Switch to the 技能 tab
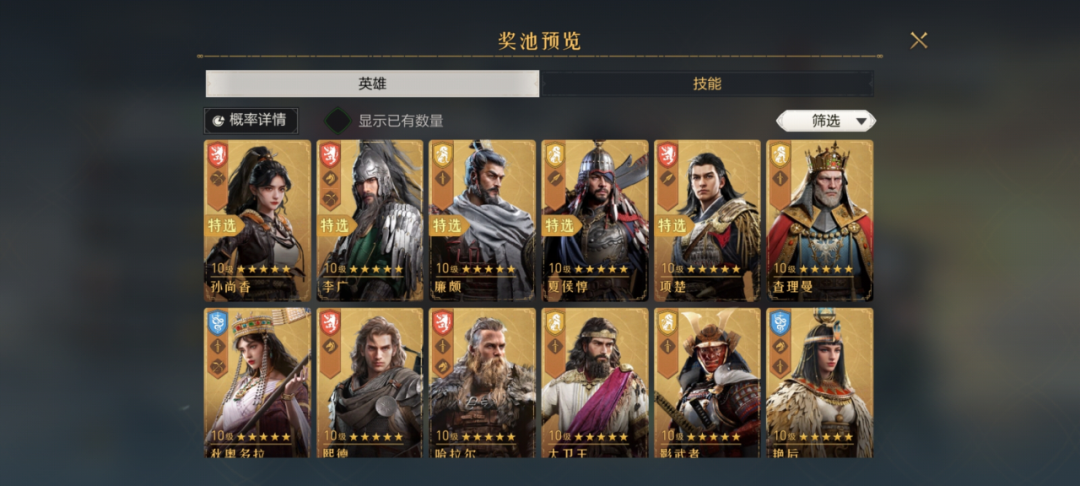This screenshot has width=1080, height=486. point(707,84)
